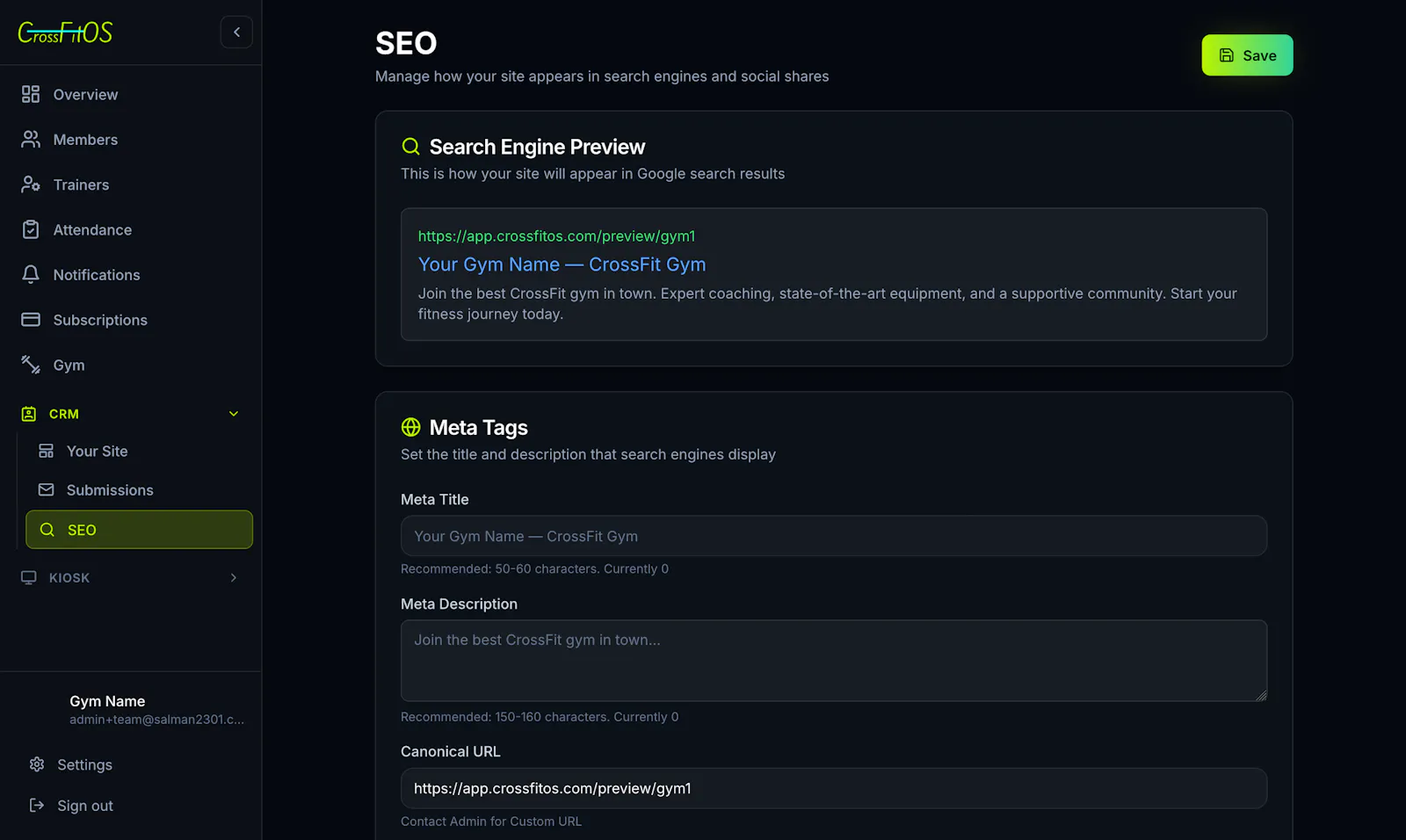Screen dimensions: 1406x840
Task: Click the Subscriptions card icon
Action: pos(31,320)
